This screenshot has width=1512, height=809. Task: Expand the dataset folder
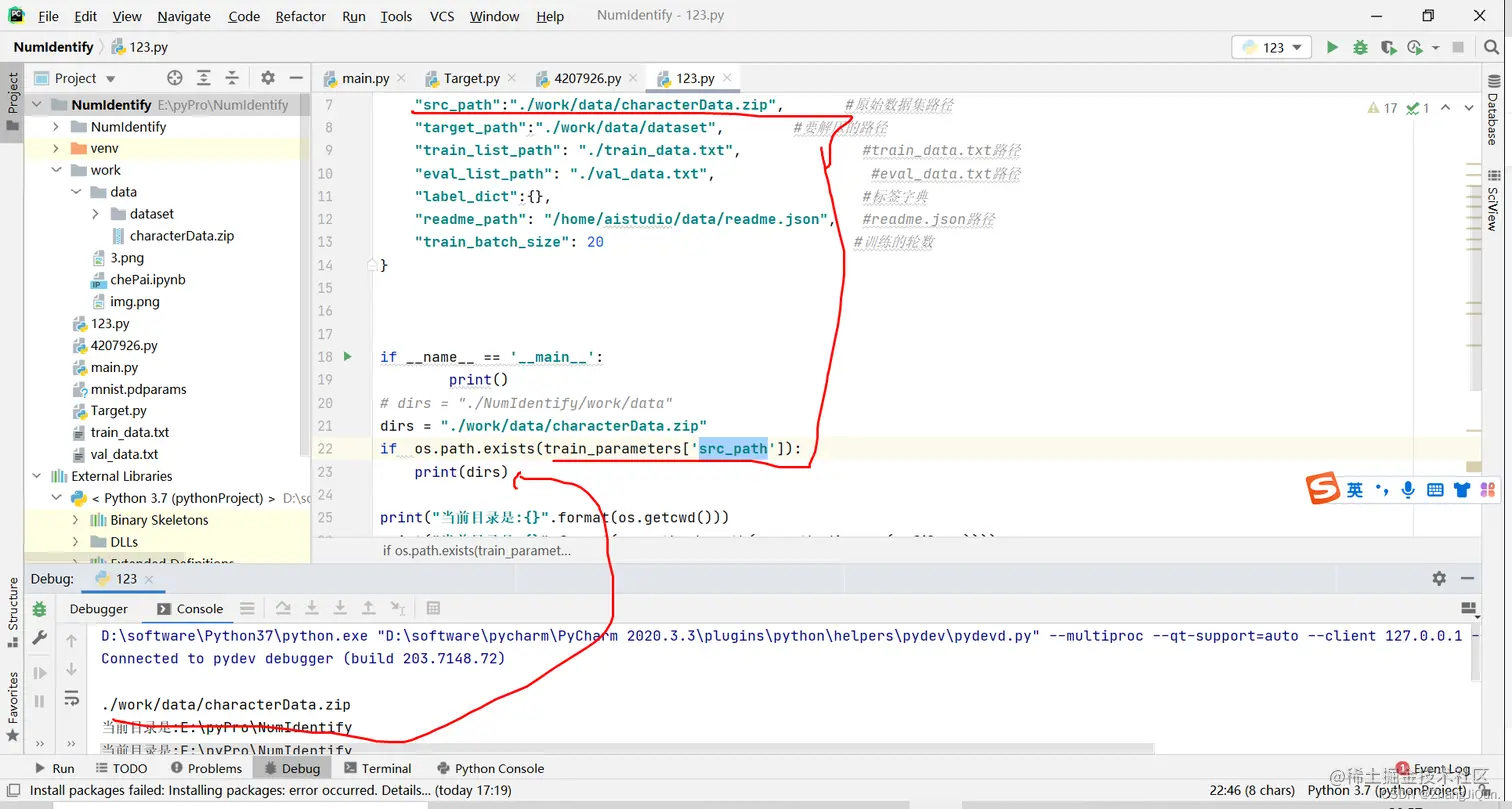[95, 214]
